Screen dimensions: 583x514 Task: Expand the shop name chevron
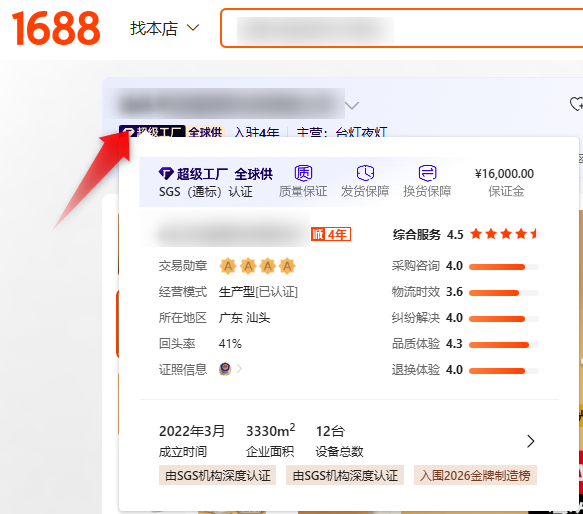click(352, 106)
